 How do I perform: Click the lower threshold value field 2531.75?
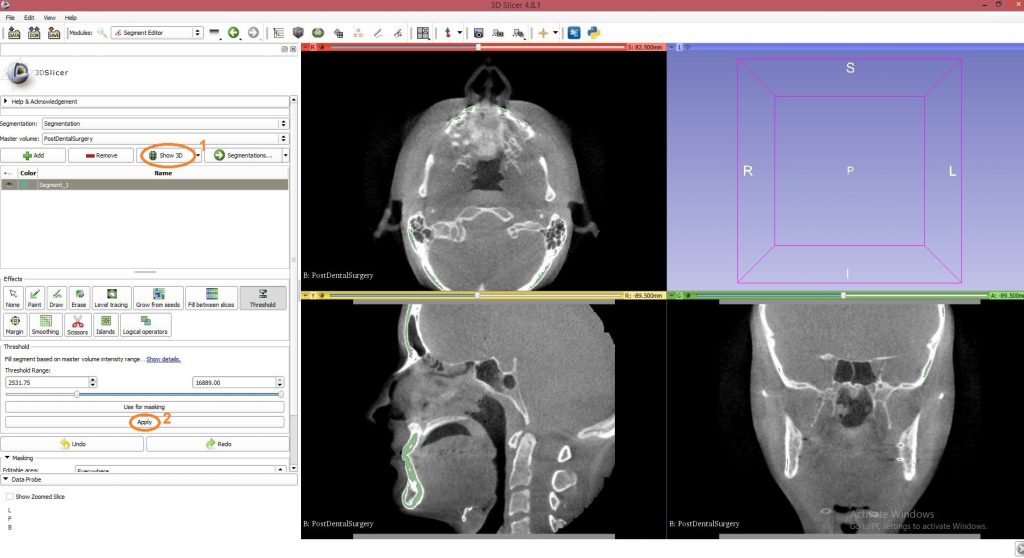click(x=46, y=382)
